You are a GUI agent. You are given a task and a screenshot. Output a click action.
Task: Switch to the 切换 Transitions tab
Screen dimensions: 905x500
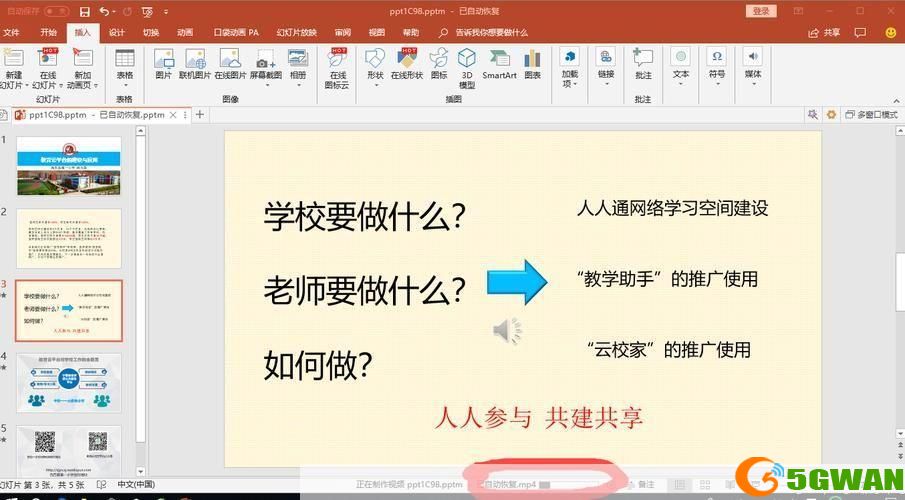(x=151, y=32)
